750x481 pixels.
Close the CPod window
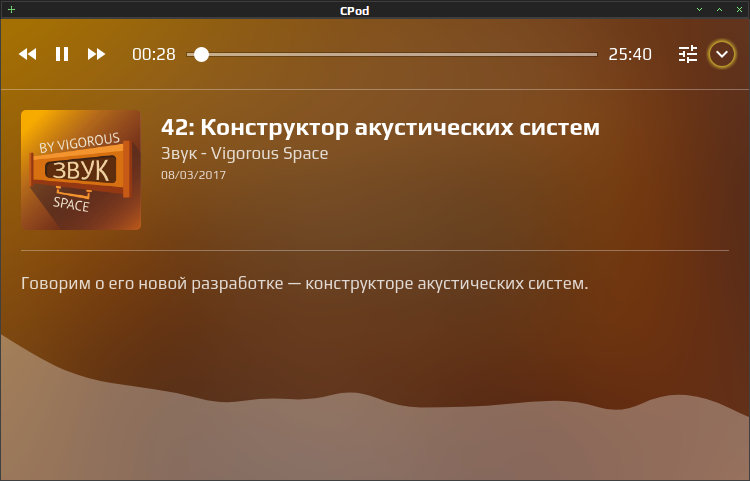739,10
